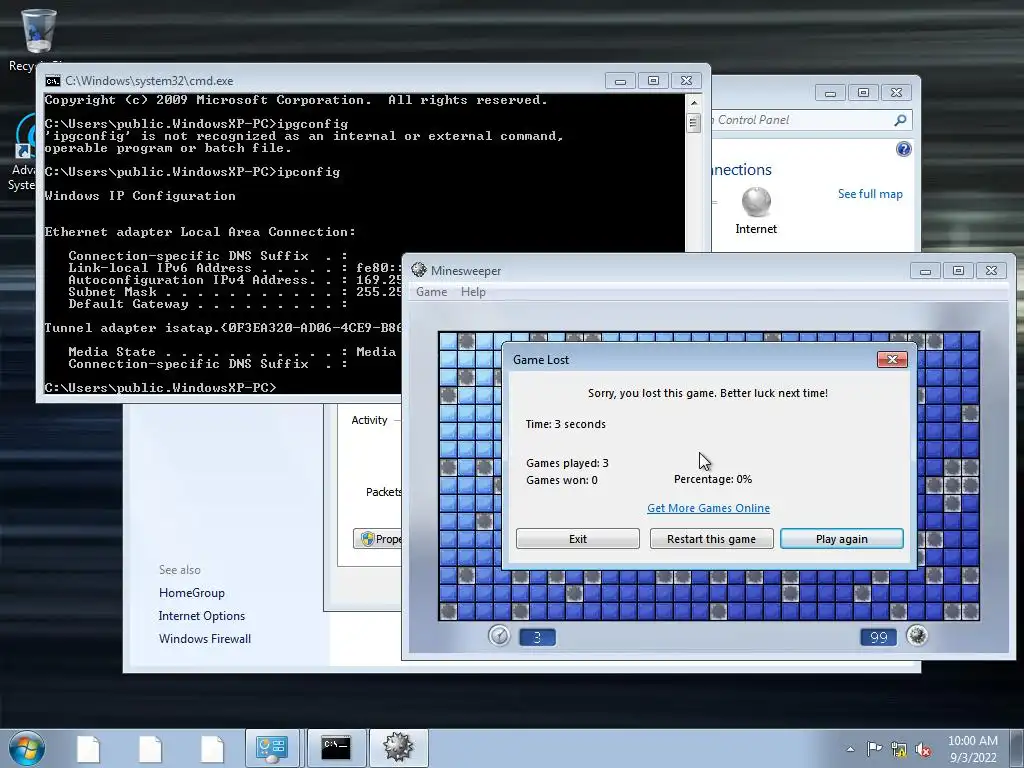
Task: Click the Control Panel search magnifier icon
Action: 900,120
